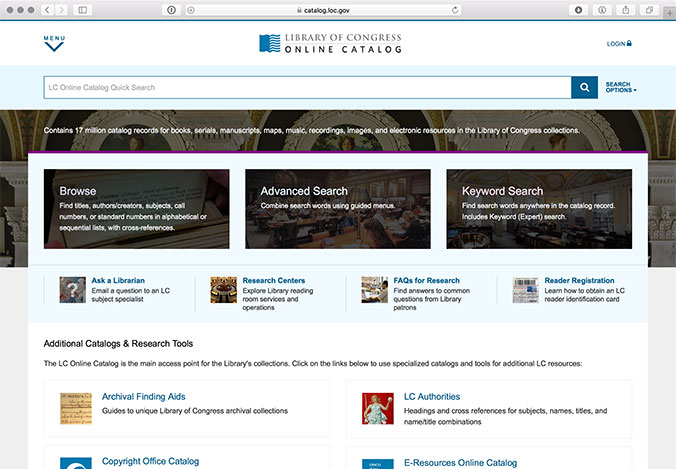This screenshot has width=676, height=469.
Task: Click the Safari back navigation arrow
Action: (x=47, y=10)
